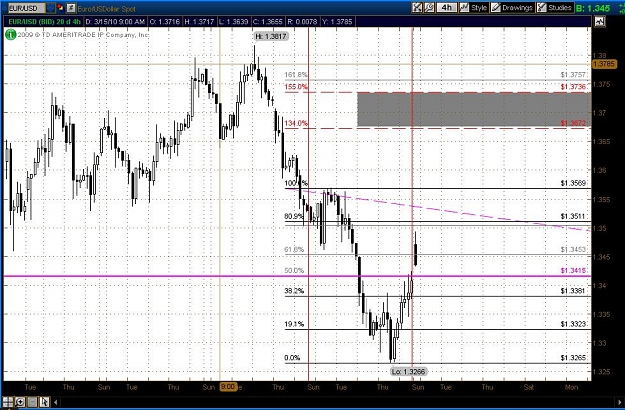Click the Euro/USDollar Spot title text
The width and height of the screenshot is (625, 410).
106,8
